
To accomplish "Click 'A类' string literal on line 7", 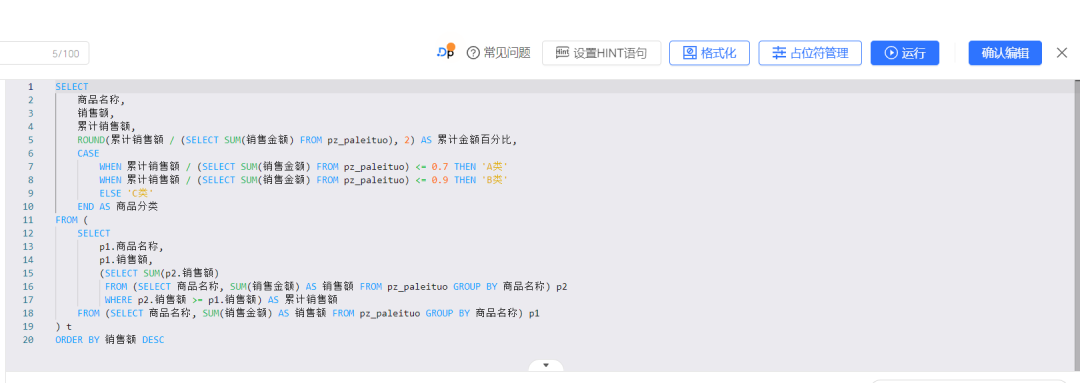I will (496, 167).
